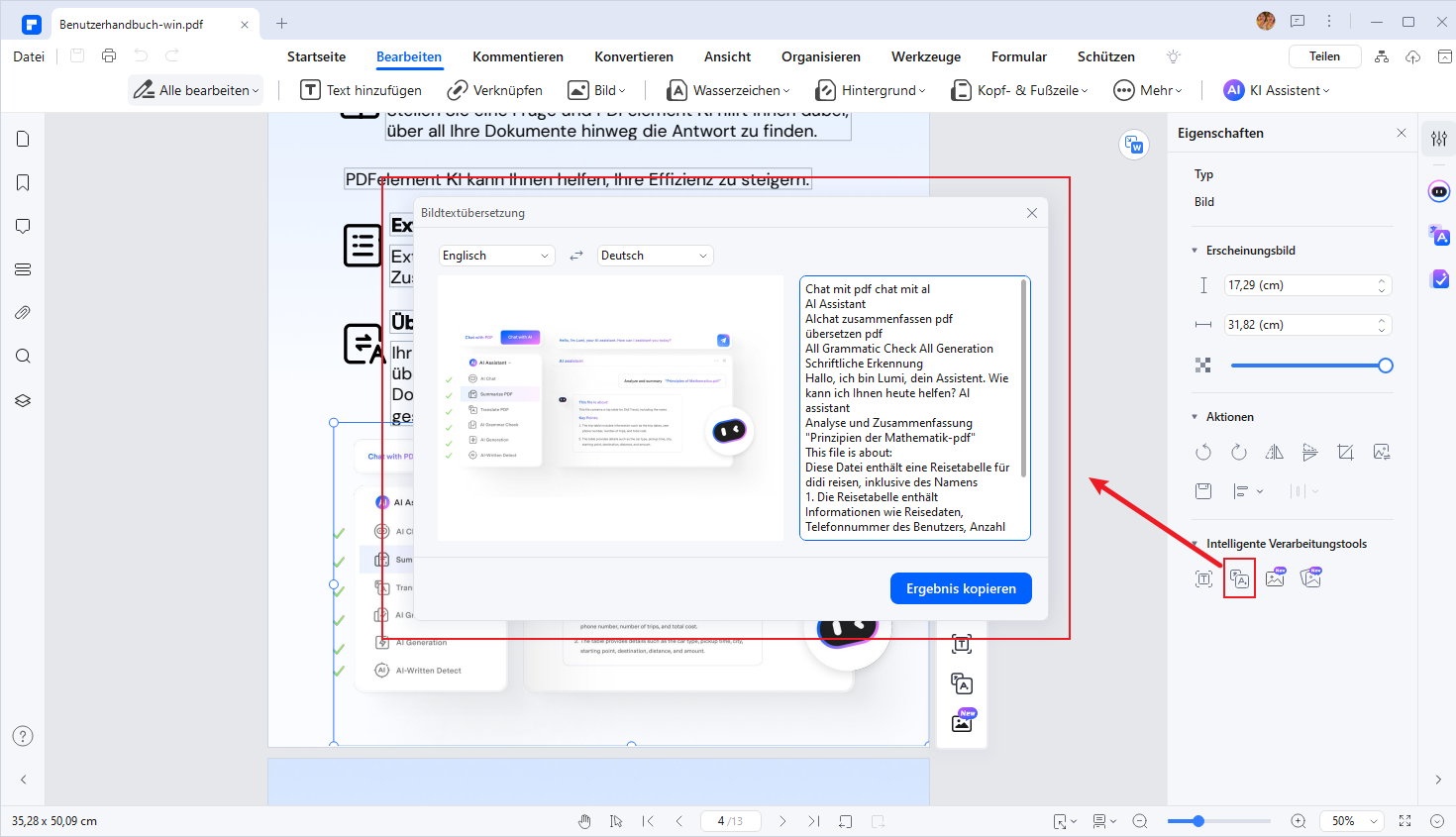This screenshot has width=1456, height=837.
Task: Switch to the Organisieren tab
Action: [x=821, y=56]
